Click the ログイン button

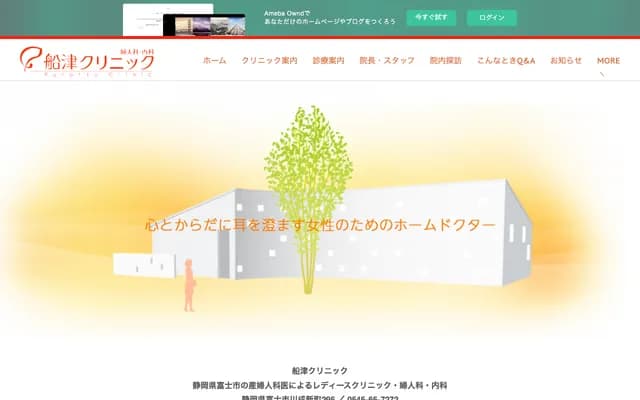pyautogui.click(x=492, y=18)
